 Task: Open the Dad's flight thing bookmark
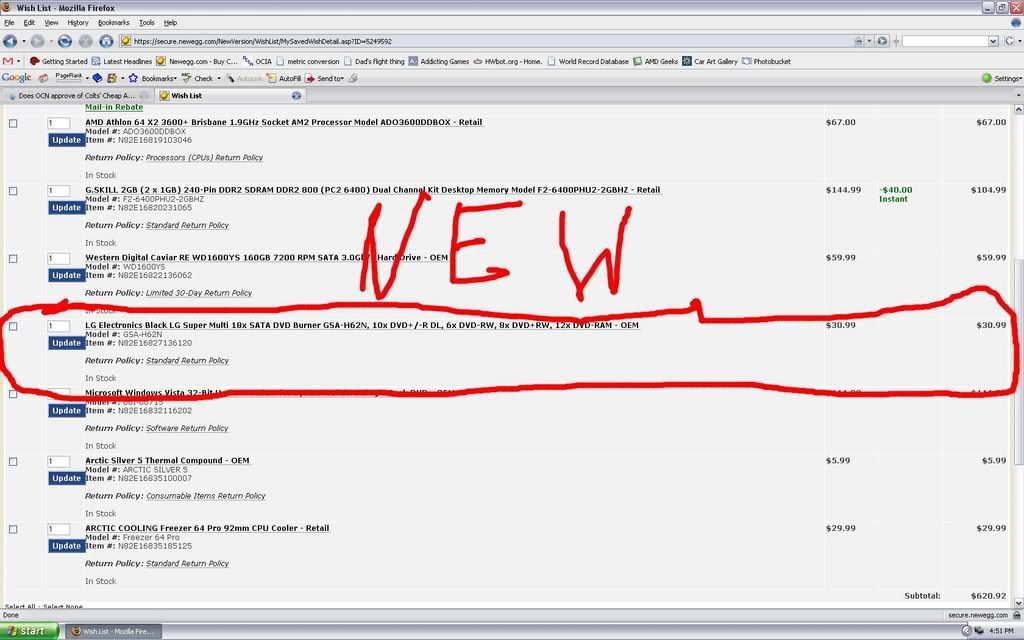click(374, 61)
